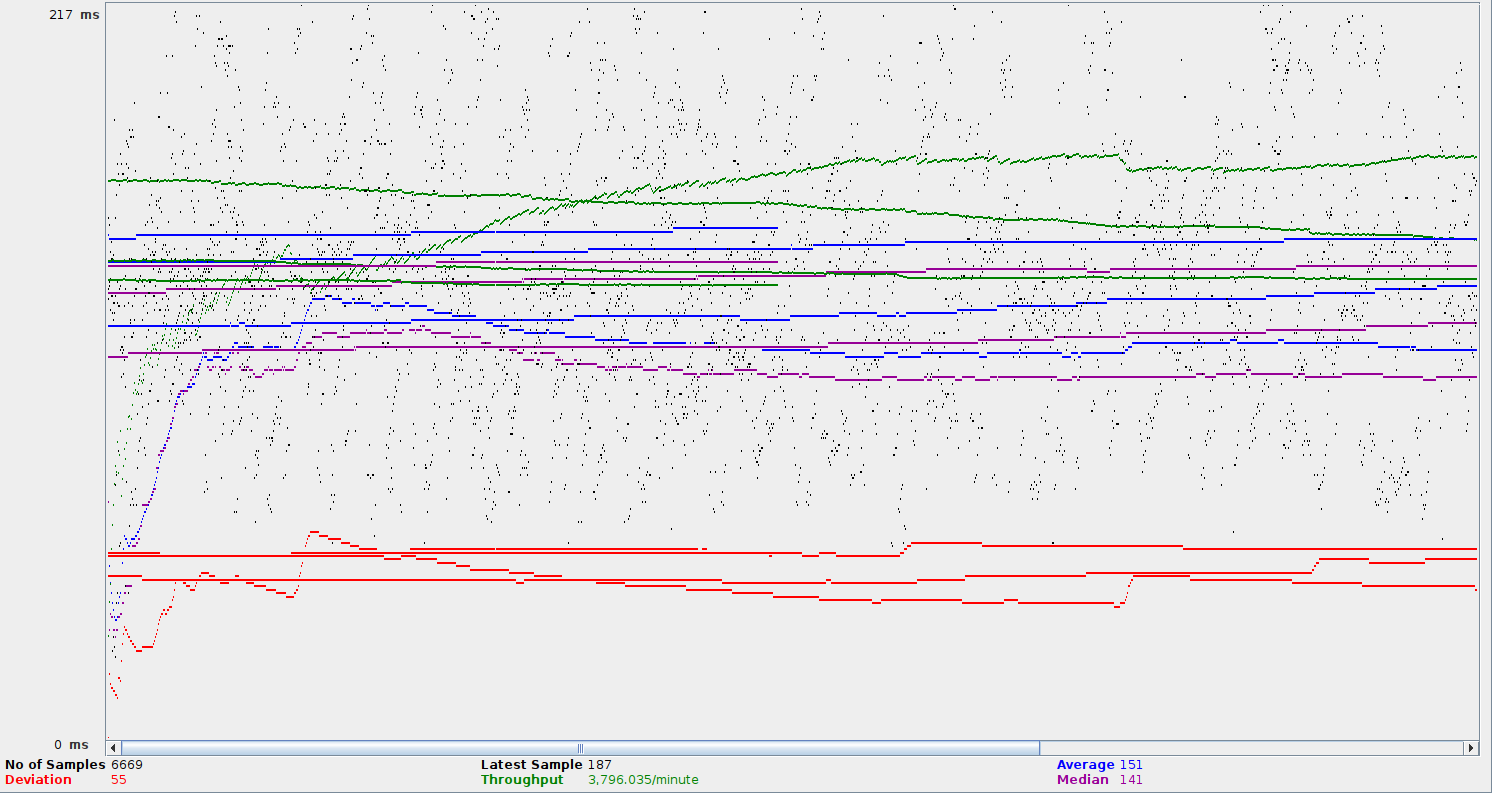1494x795 pixels.
Task: Select the purple Median legend label
Action: coord(1082,780)
